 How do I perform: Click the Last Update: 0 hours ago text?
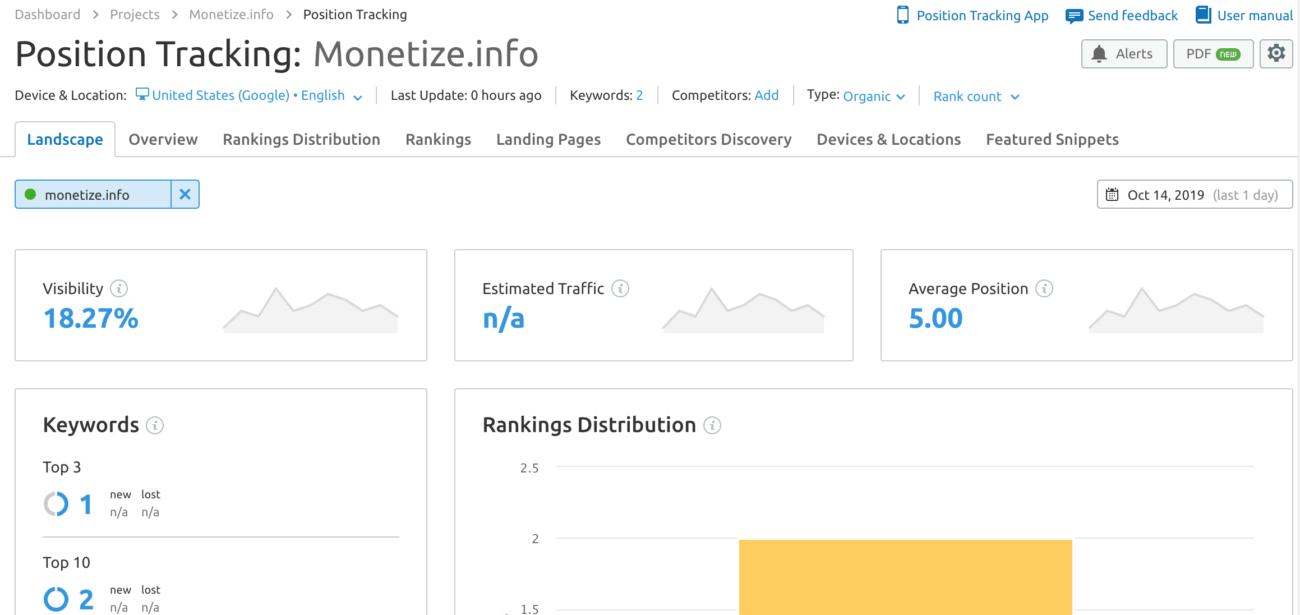(x=466, y=95)
